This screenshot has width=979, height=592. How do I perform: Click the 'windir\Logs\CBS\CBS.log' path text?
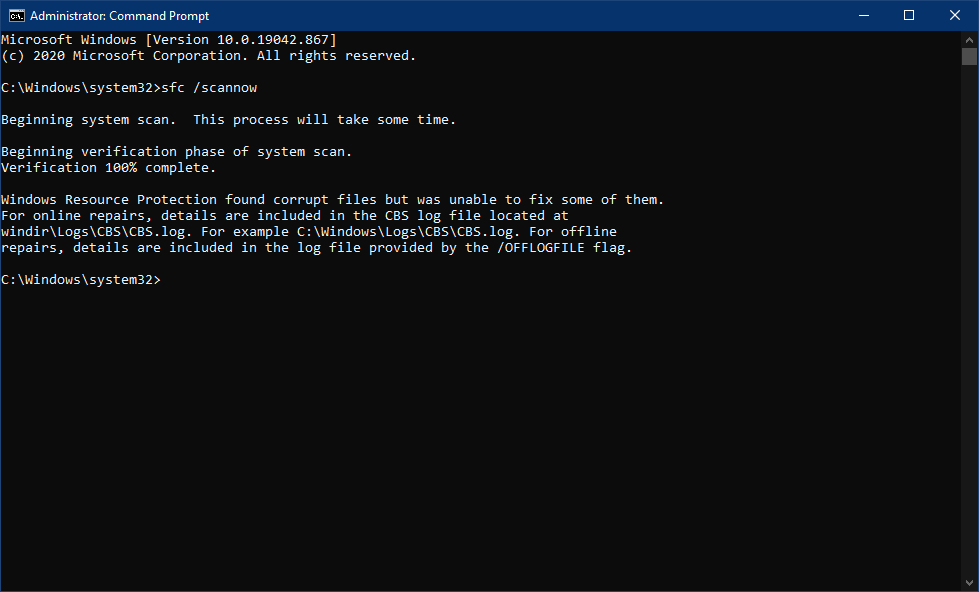[94, 232]
